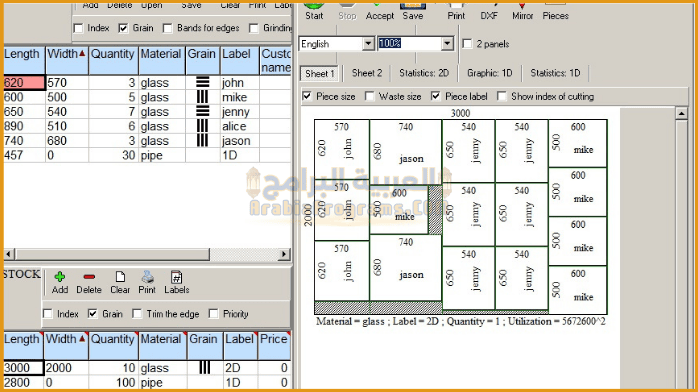Open the Statistics: 2D tab
Screen dimensions: 698x392
tap(424, 73)
